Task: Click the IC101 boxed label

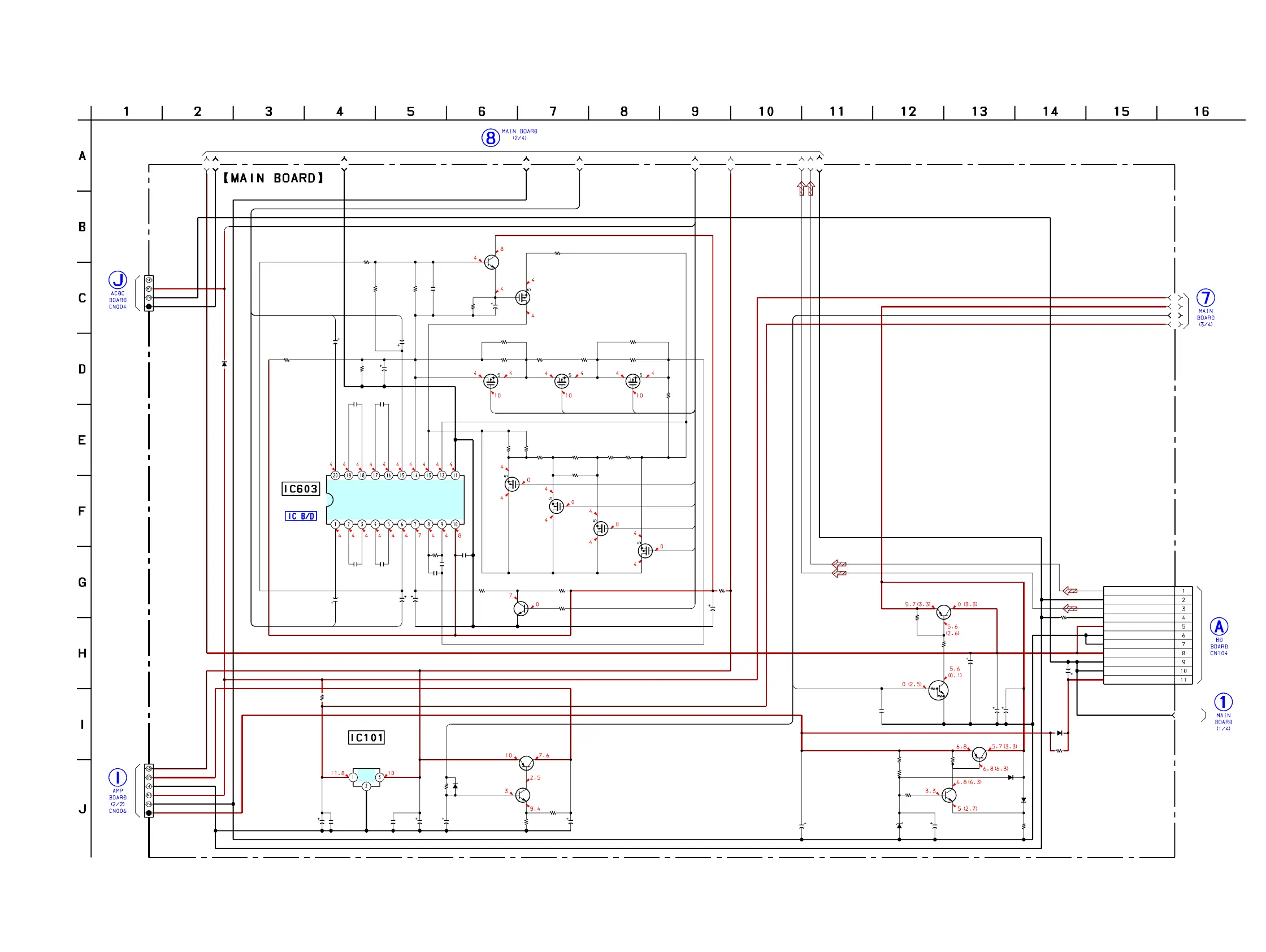Action: tap(366, 737)
